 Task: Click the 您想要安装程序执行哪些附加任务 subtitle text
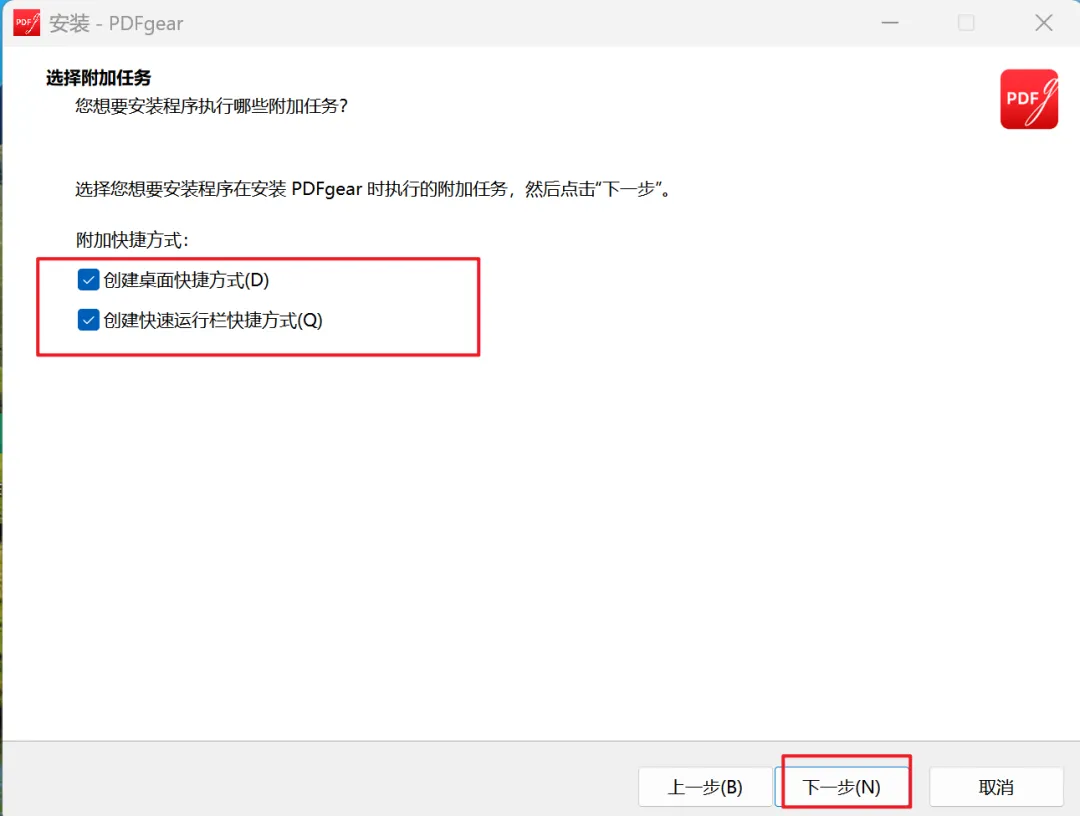coord(212,106)
